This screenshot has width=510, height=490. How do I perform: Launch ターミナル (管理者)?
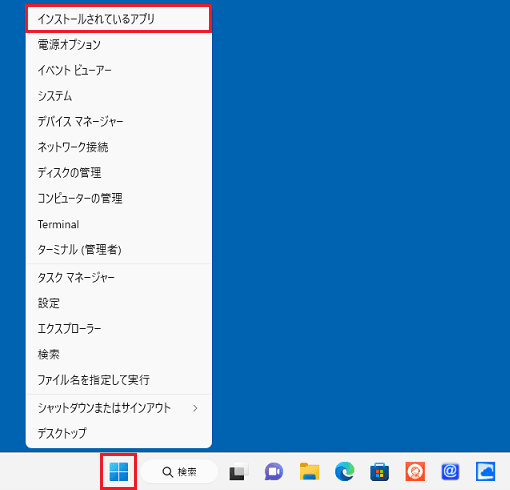[x=119, y=249]
